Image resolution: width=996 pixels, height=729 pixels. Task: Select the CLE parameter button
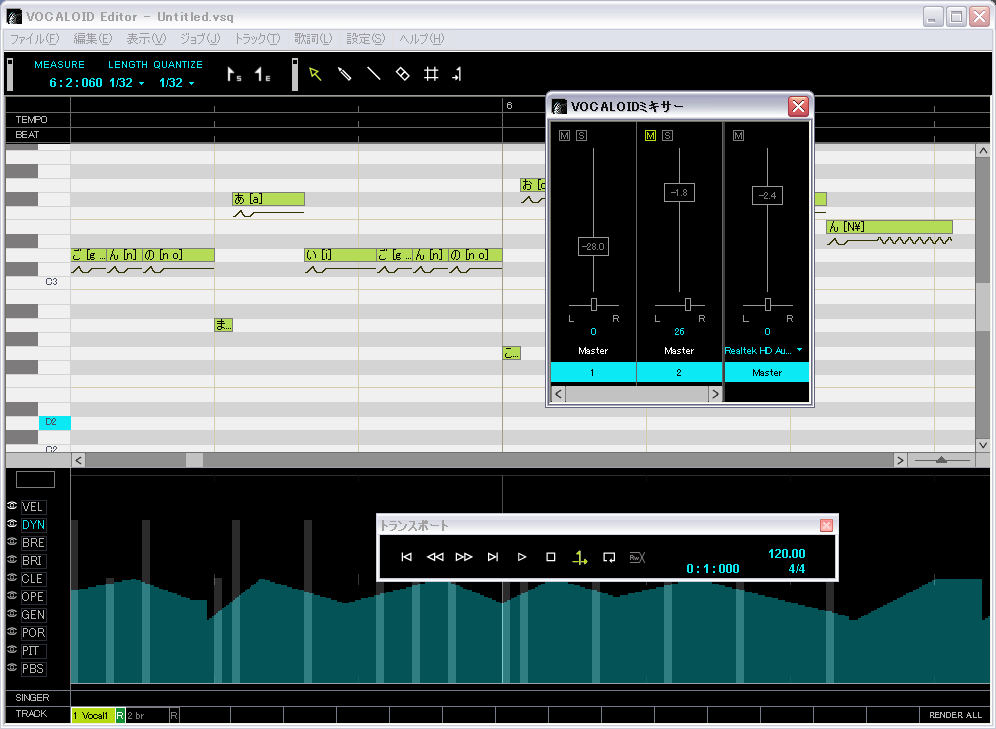[32, 579]
